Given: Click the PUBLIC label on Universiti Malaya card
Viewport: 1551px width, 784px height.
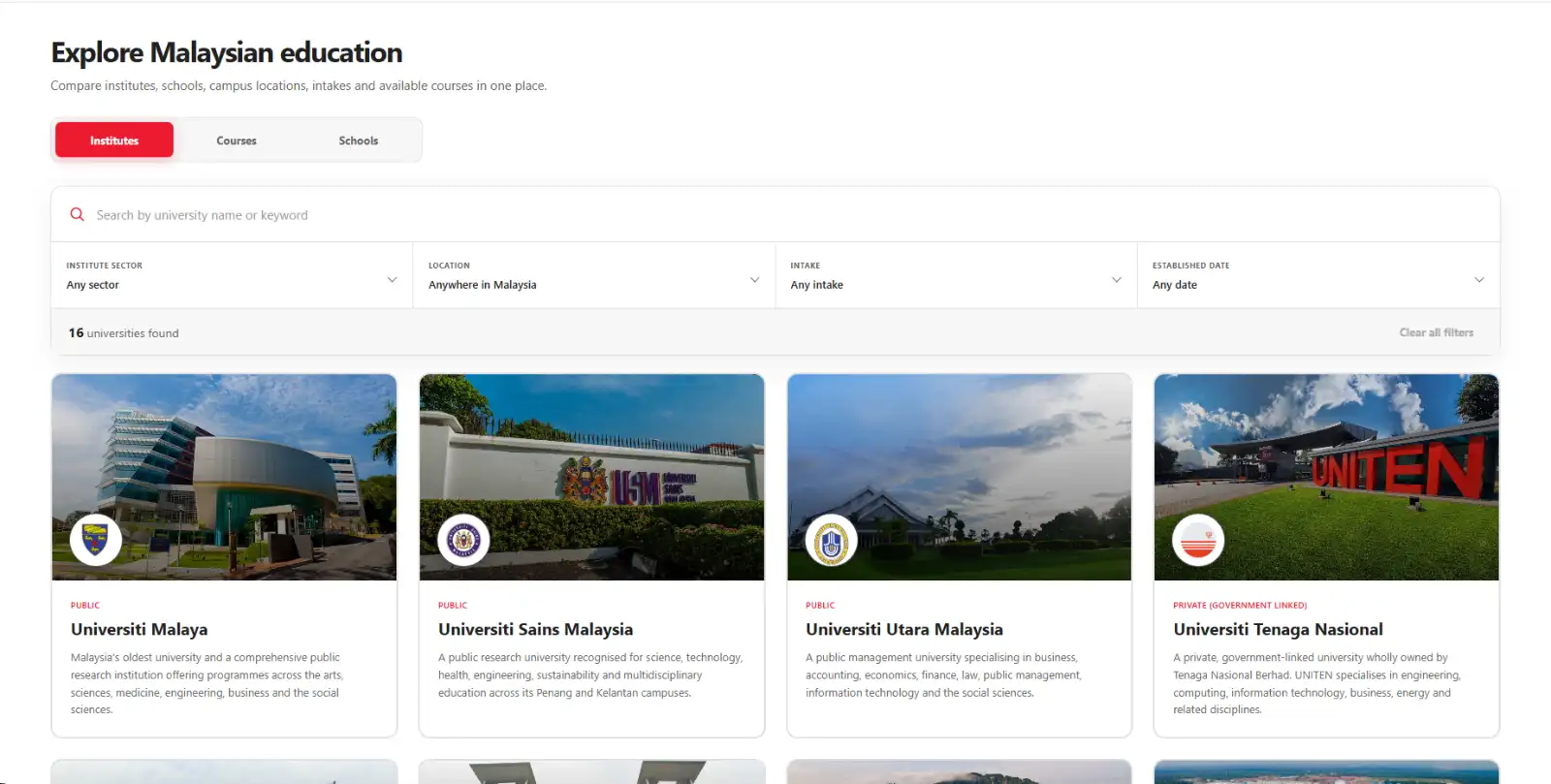Looking at the screenshot, I should 85,605.
